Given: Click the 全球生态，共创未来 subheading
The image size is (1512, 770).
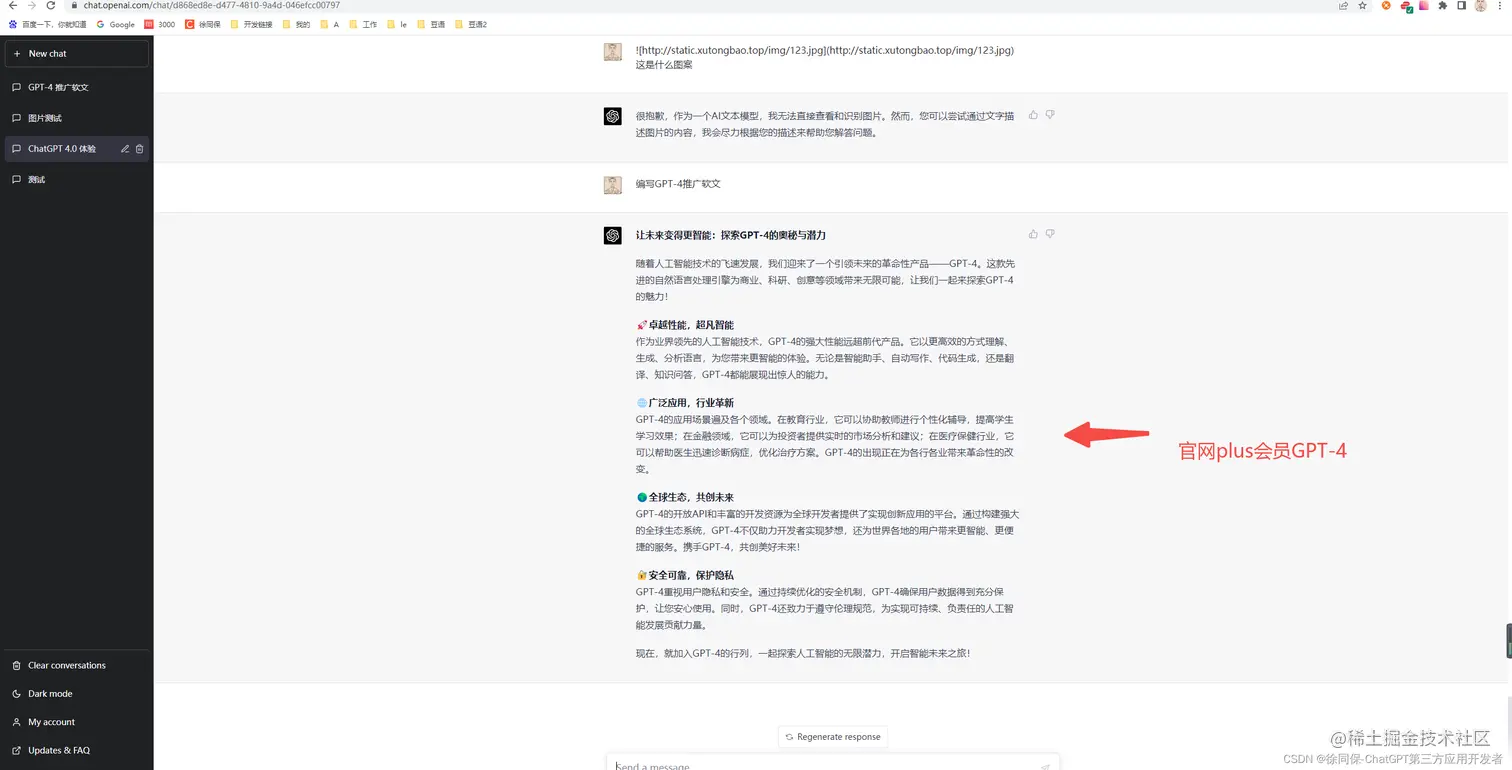Looking at the screenshot, I should [691, 497].
